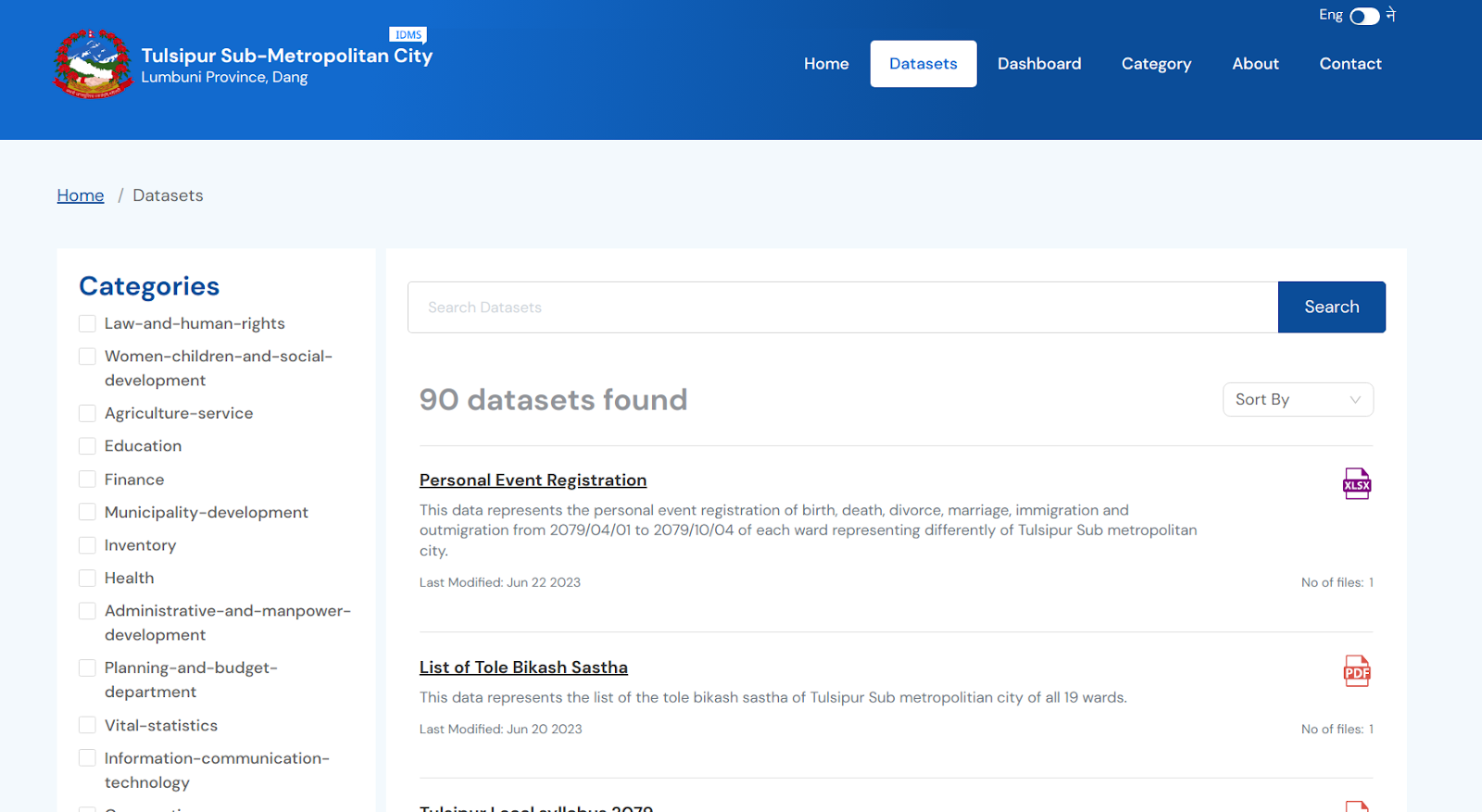Tick the Agriculture-service checkbox

click(x=87, y=413)
